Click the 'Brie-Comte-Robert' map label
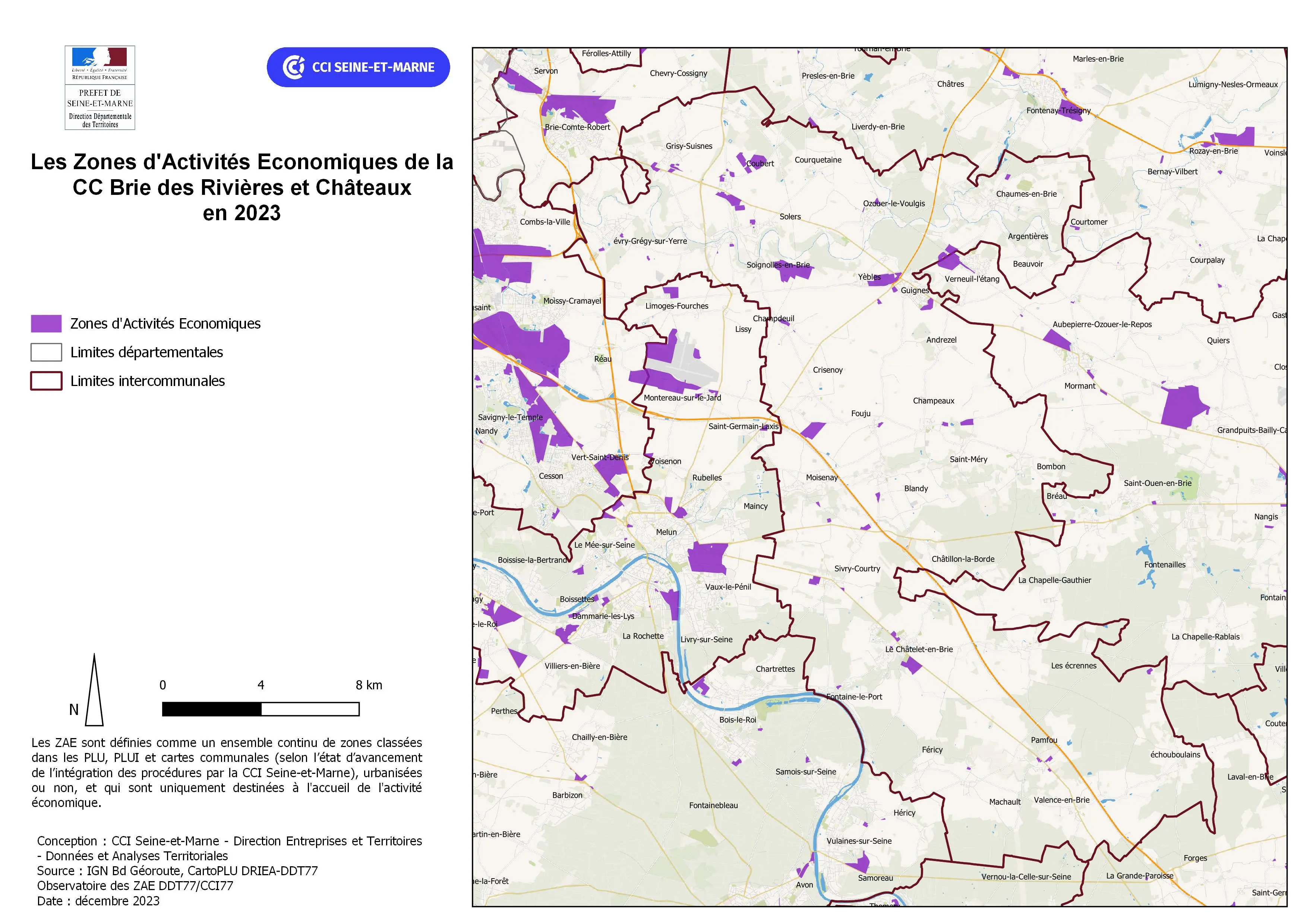The image size is (1307, 924). click(577, 127)
